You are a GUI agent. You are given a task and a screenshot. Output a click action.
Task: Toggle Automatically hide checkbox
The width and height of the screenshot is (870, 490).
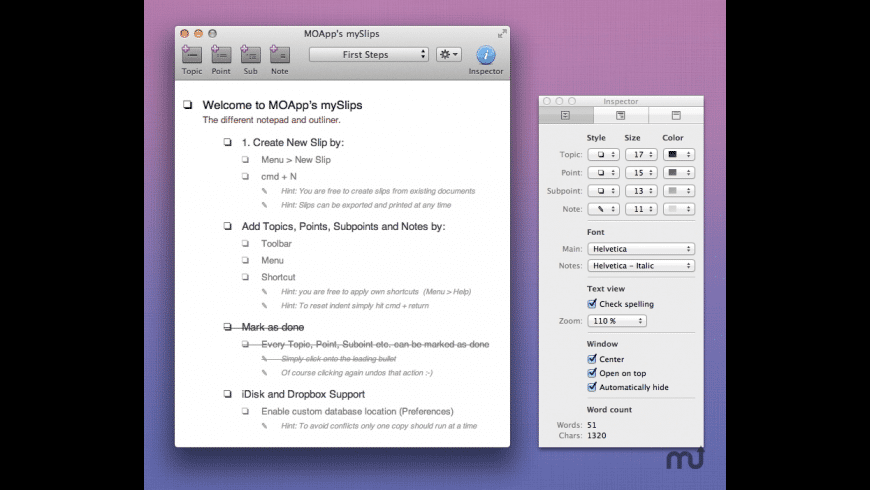[x=592, y=387]
